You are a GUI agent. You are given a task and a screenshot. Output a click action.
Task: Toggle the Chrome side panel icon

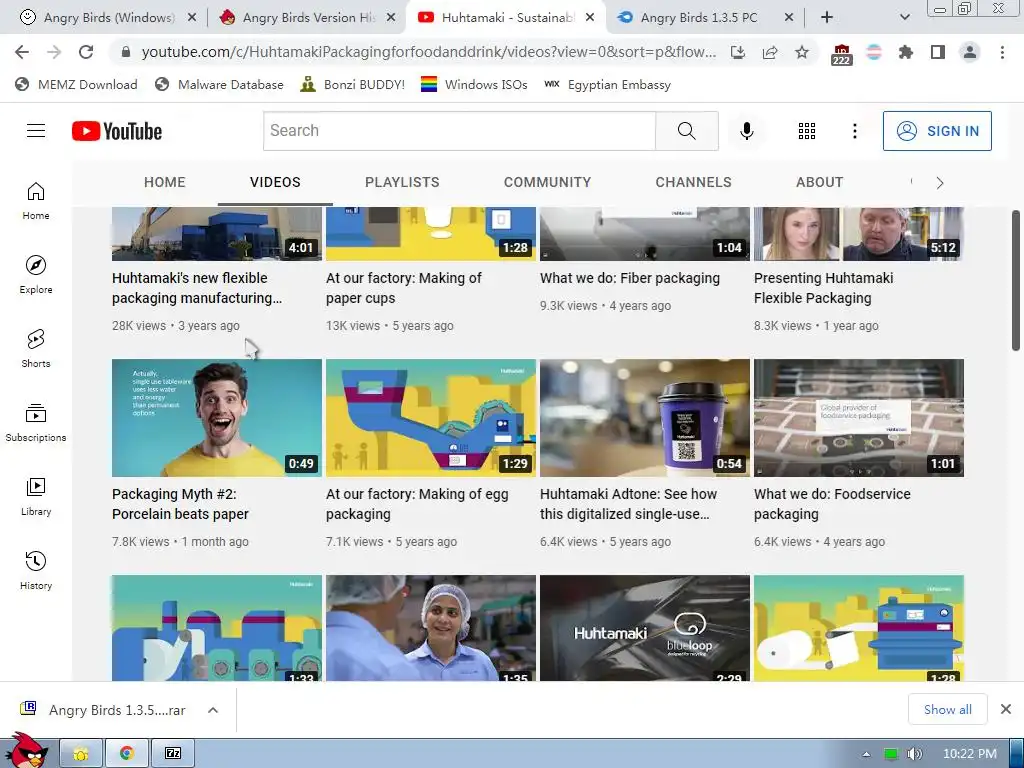(938, 52)
